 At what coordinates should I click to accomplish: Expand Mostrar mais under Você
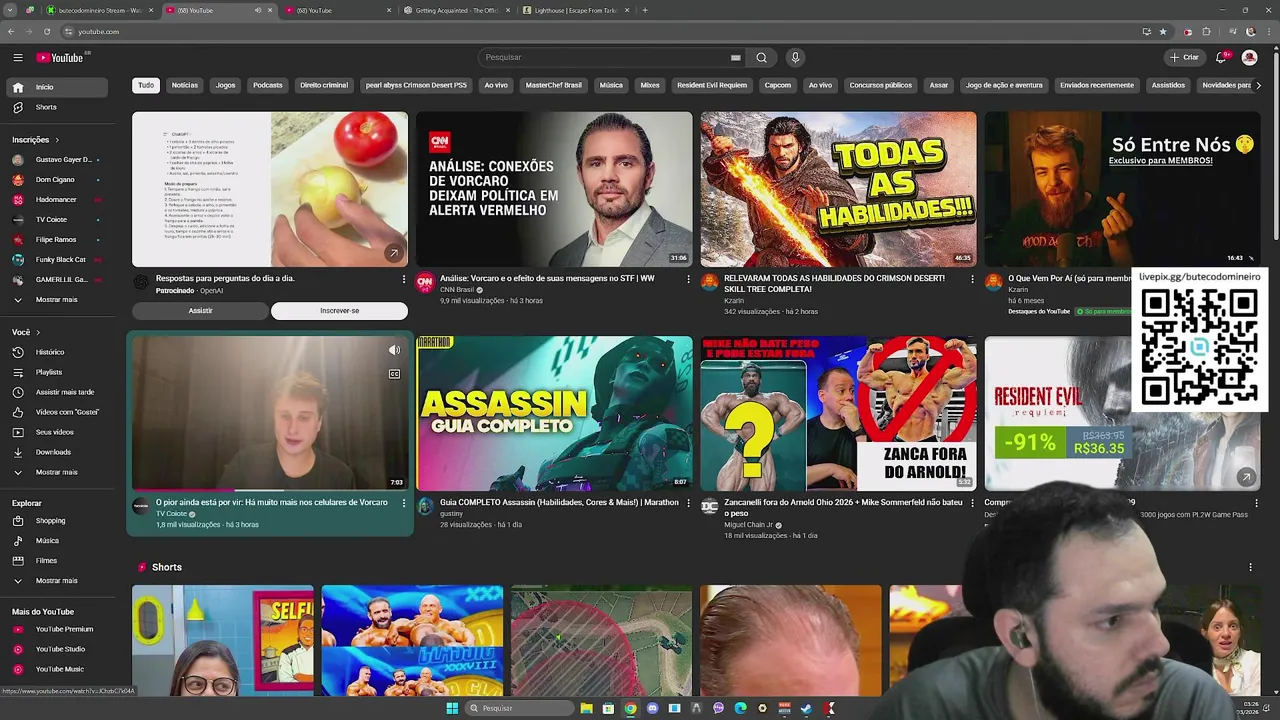(55, 472)
